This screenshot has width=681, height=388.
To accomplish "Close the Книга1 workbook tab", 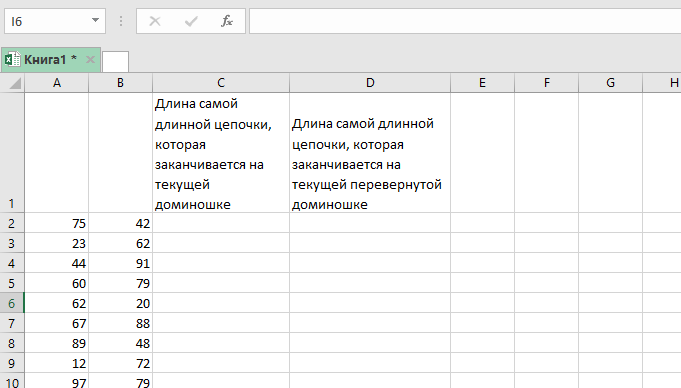I will click(90, 60).
